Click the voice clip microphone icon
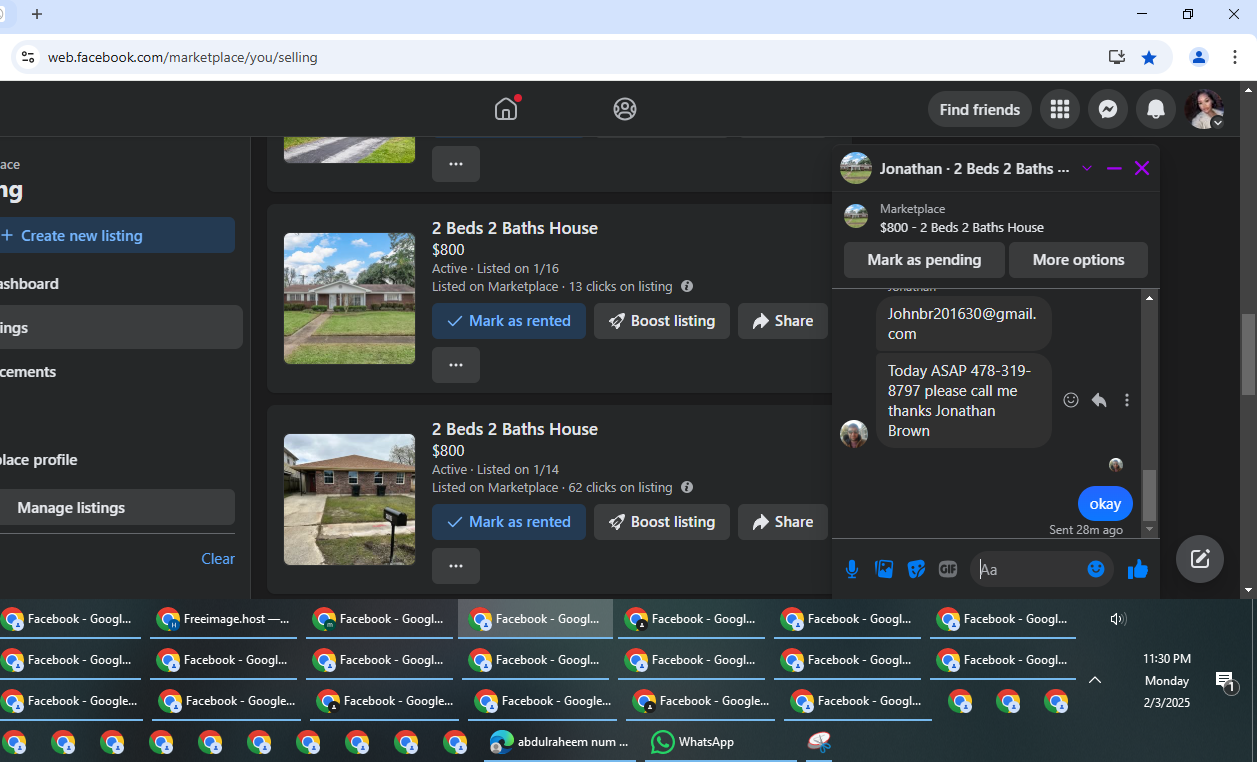1257x762 pixels. [x=852, y=569]
